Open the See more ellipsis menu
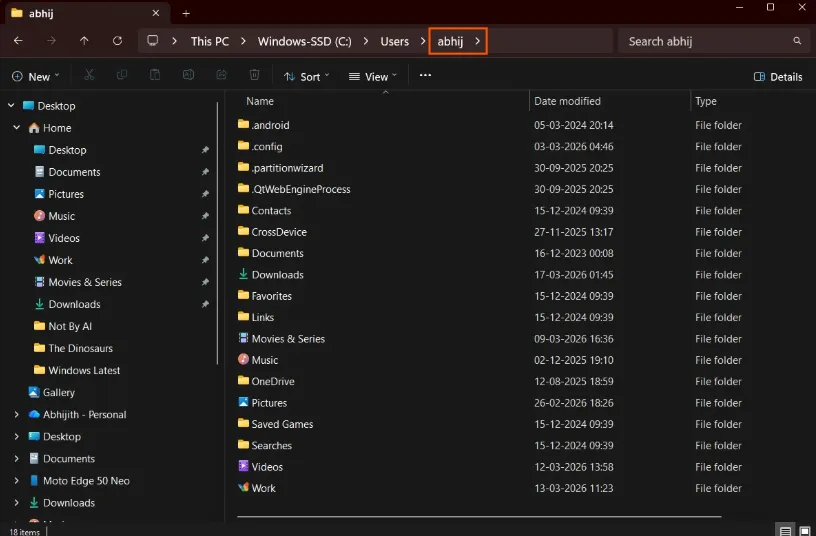Viewport: 816px width, 536px height. (425, 76)
